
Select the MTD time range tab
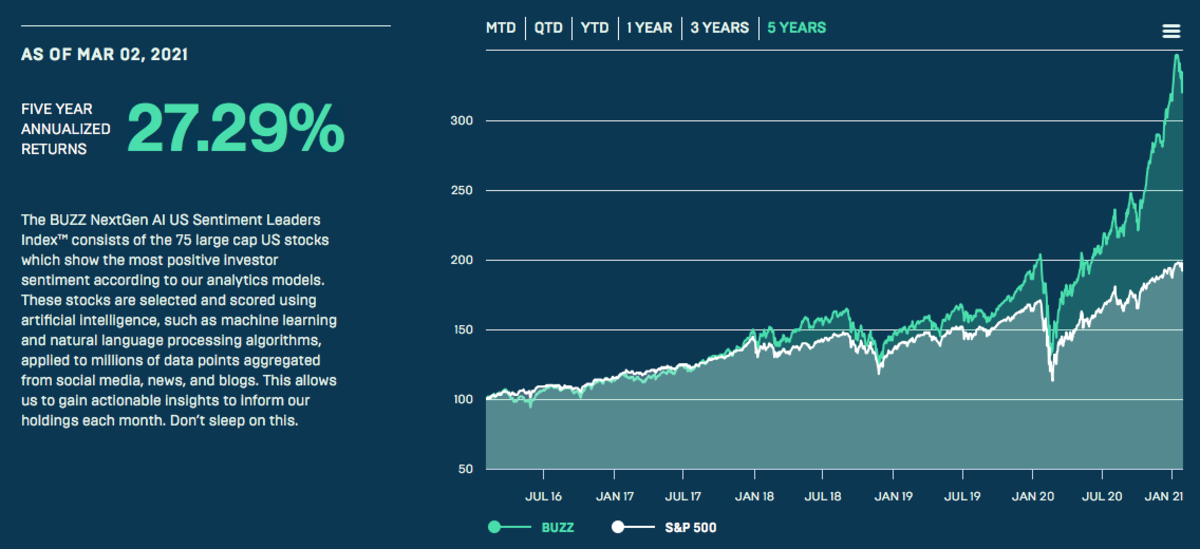[501, 28]
